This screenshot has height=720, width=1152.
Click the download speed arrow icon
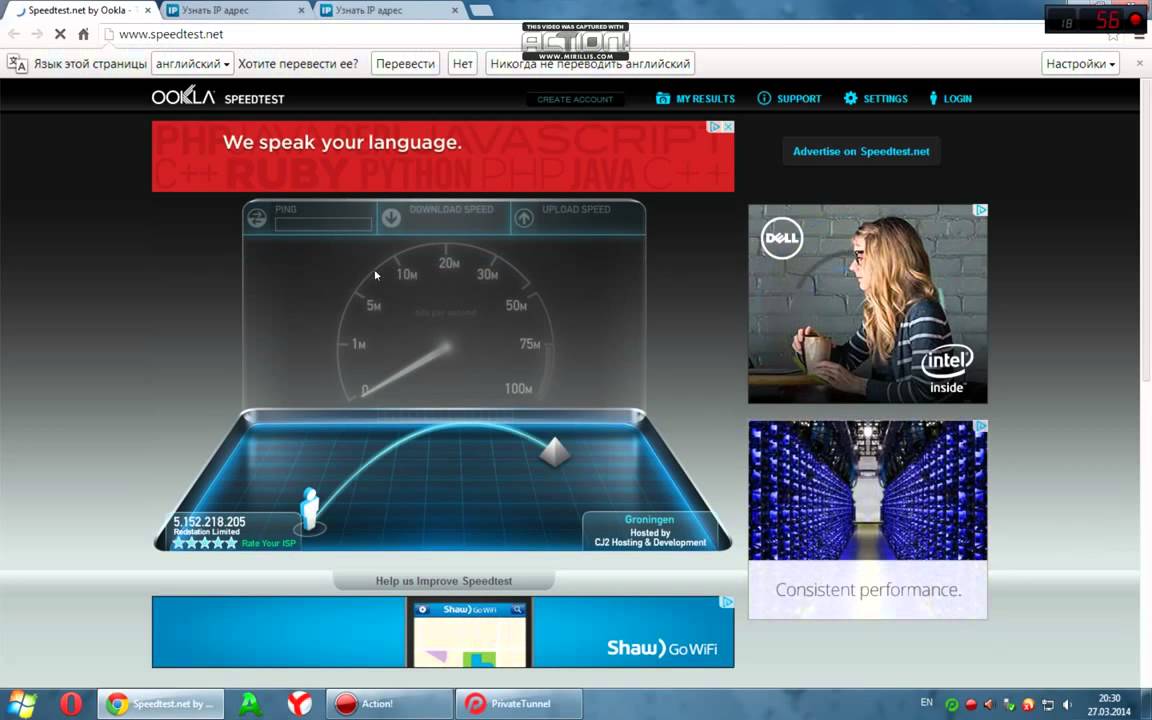point(391,217)
